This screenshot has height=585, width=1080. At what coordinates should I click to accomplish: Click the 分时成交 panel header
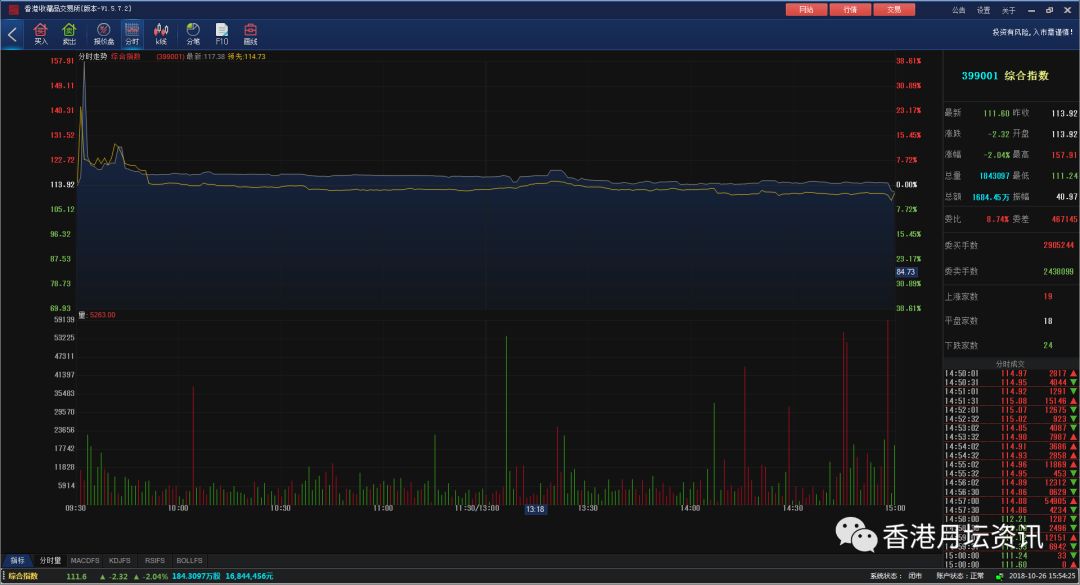coord(1010,364)
